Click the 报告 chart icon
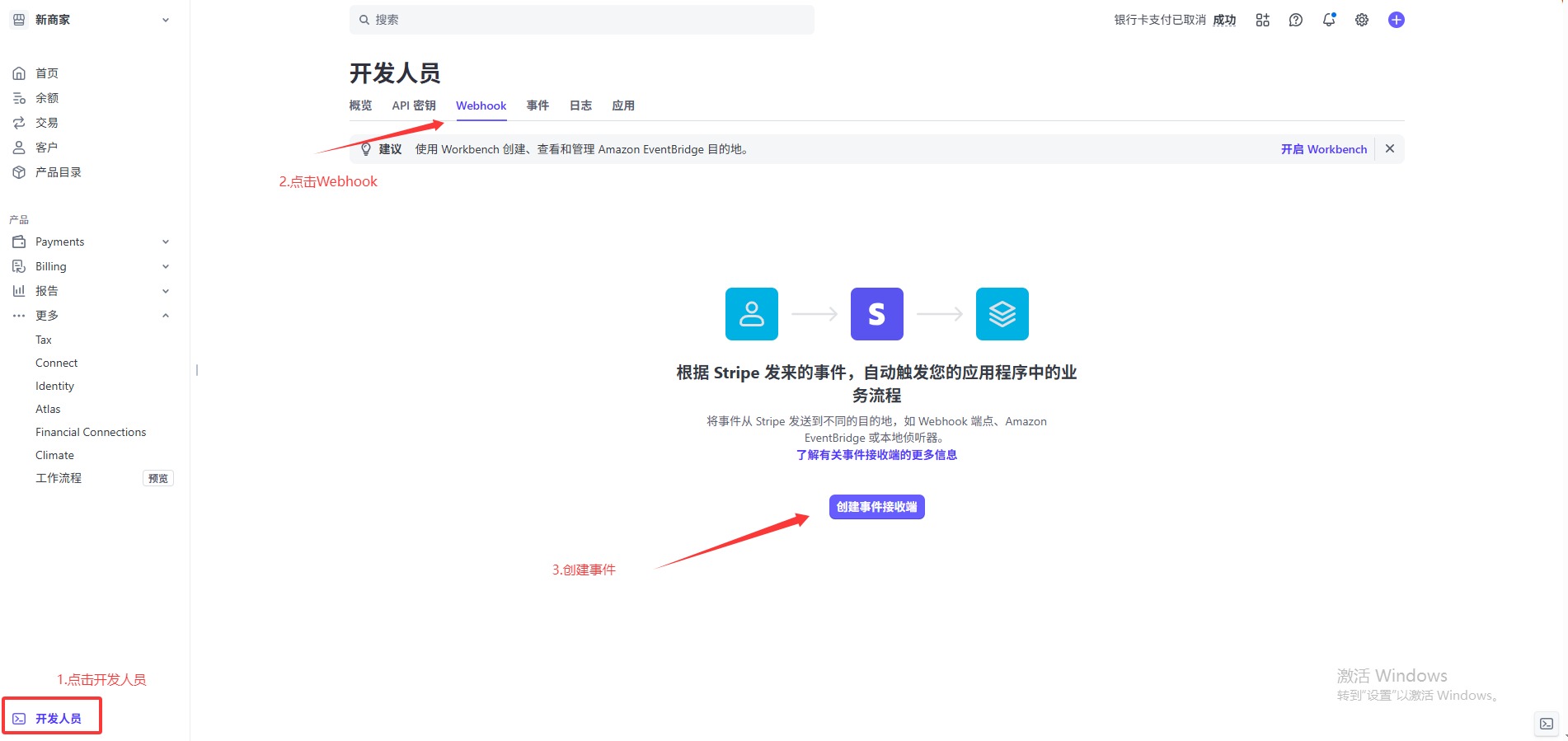Viewport: 1568px width, 741px height. point(19,291)
